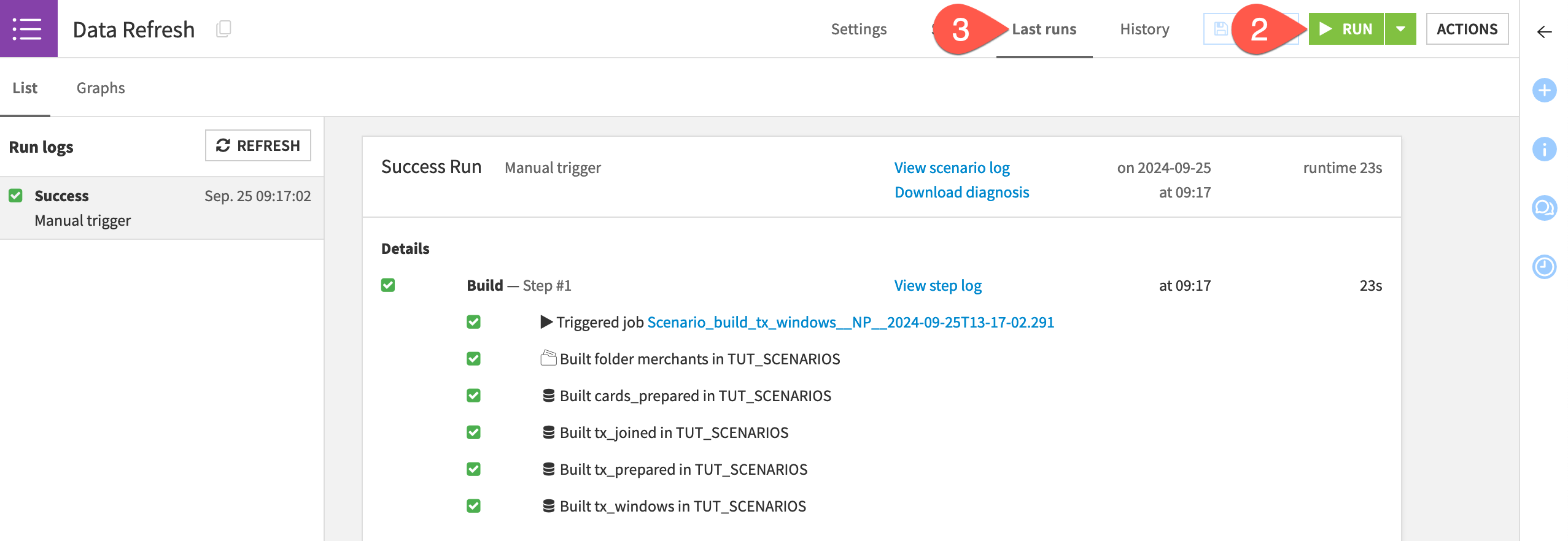Click the REFRESH button in Run logs
Viewport: 1568px width, 541px height.
[x=258, y=145]
